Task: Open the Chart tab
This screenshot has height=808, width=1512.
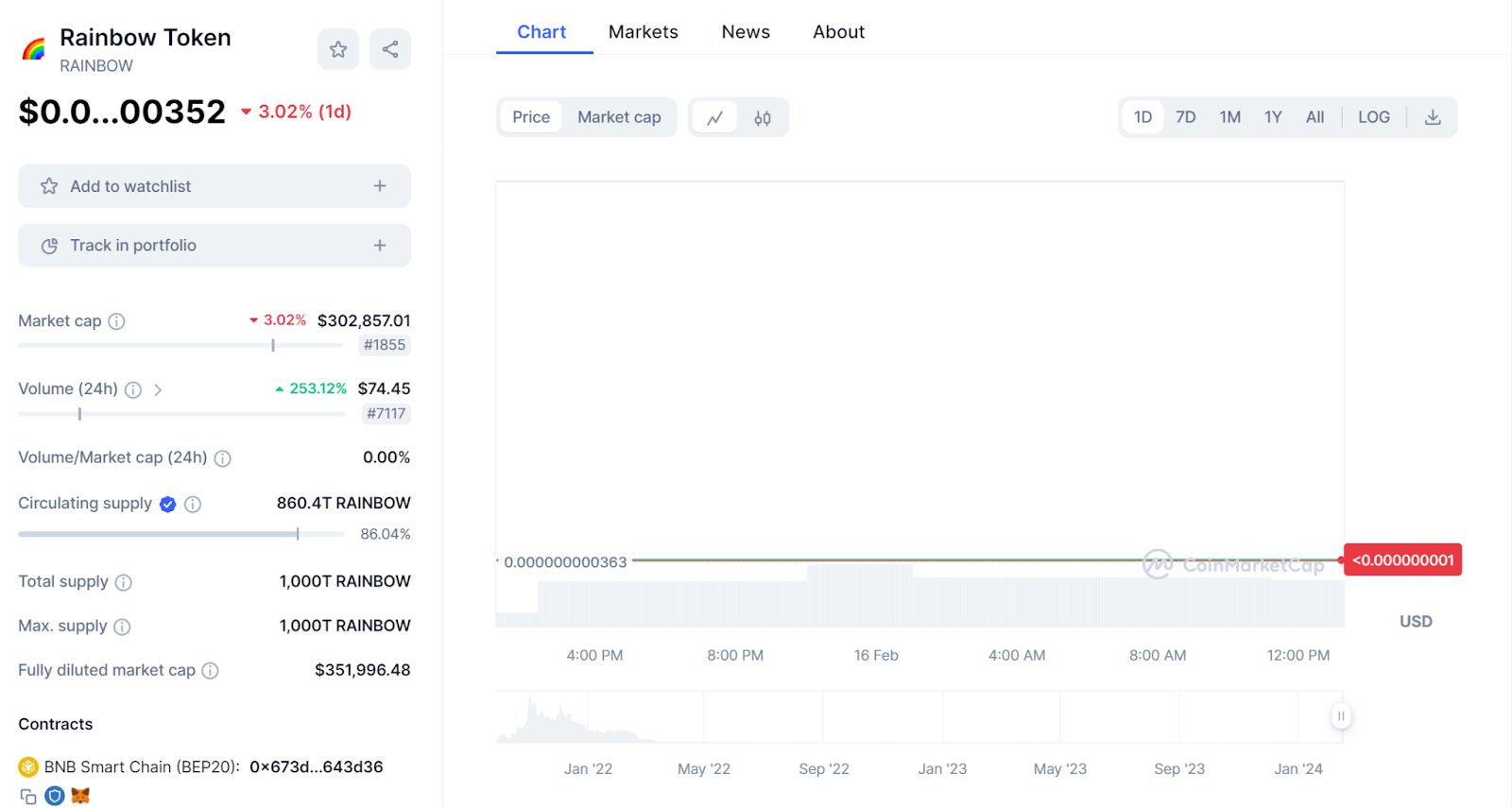Action: 541,32
